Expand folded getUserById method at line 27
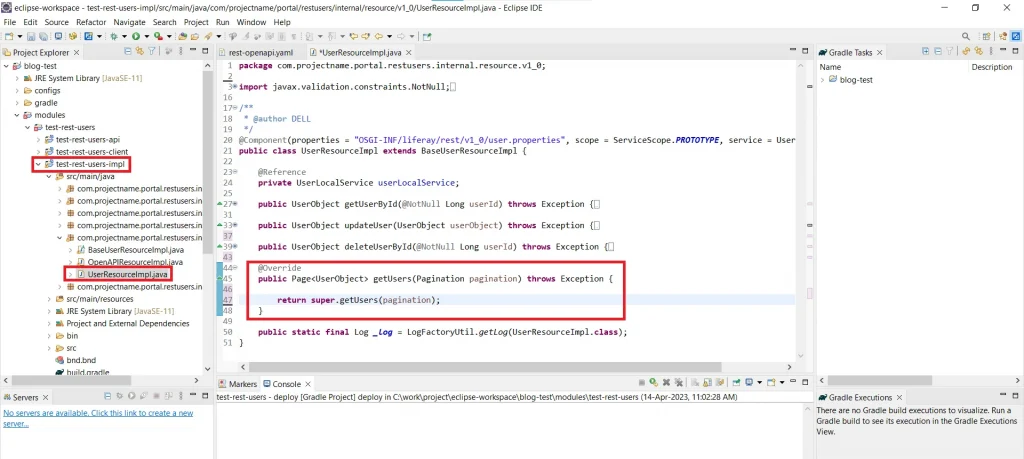 click(235, 204)
